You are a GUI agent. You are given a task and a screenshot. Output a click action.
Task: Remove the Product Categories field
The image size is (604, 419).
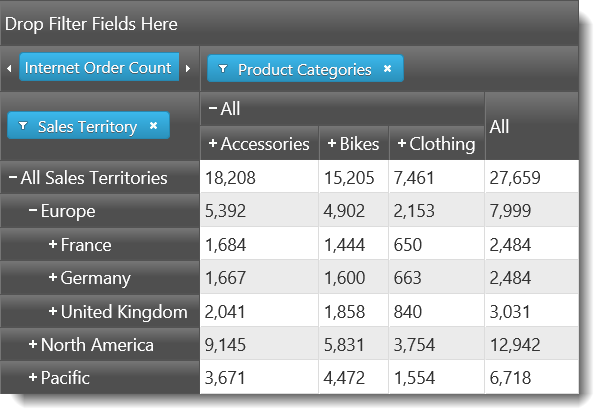point(388,70)
